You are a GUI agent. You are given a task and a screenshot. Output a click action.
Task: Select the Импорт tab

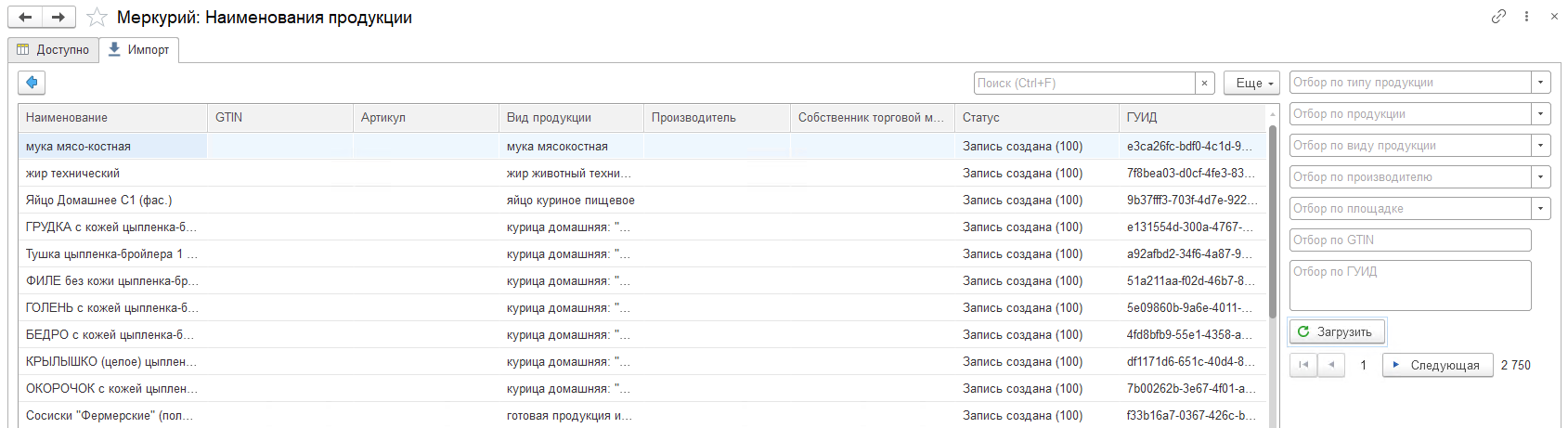pyautogui.click(x=138, y=50)
